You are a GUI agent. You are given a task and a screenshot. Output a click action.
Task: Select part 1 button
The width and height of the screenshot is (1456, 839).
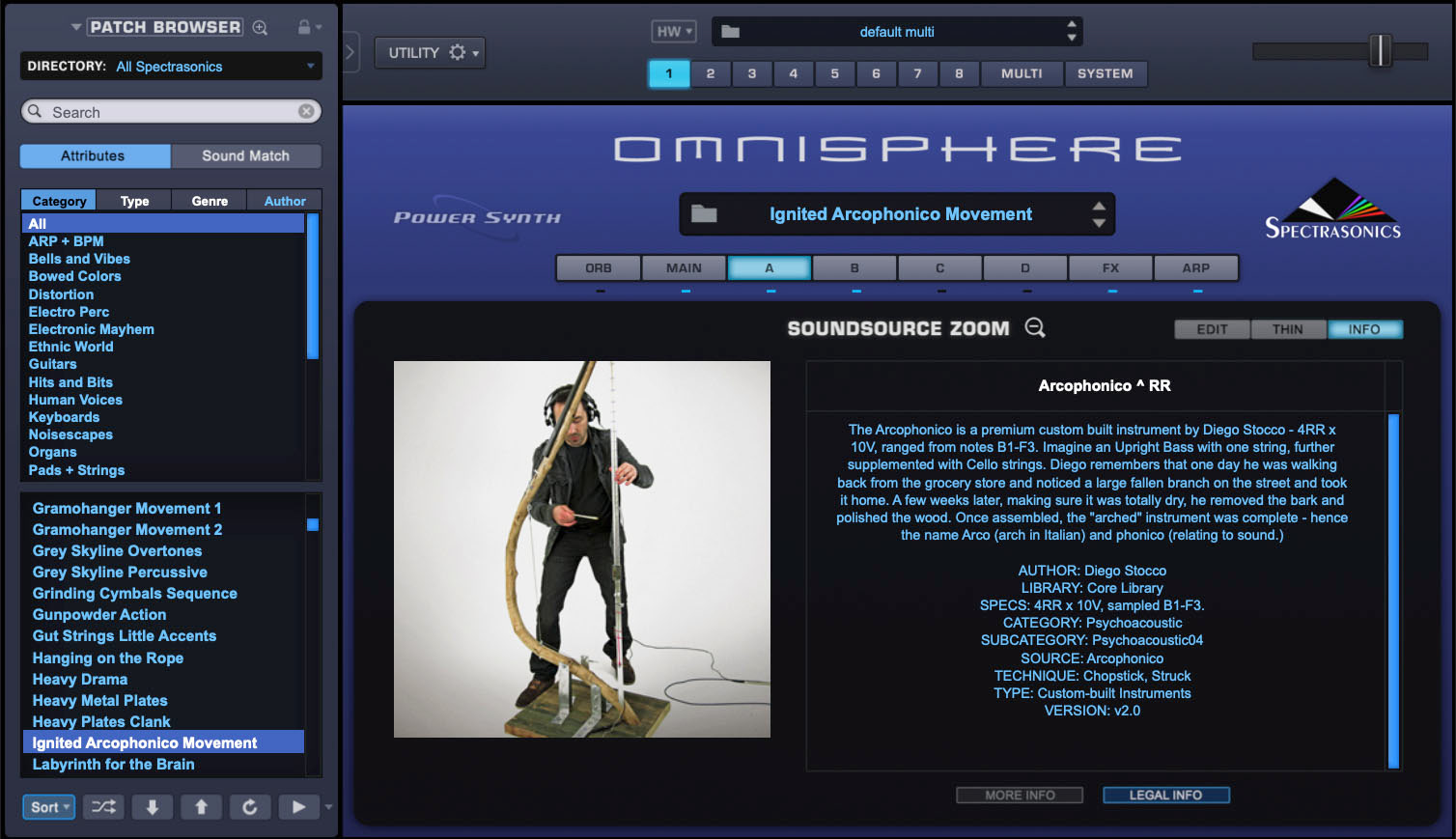pos(669,73)
